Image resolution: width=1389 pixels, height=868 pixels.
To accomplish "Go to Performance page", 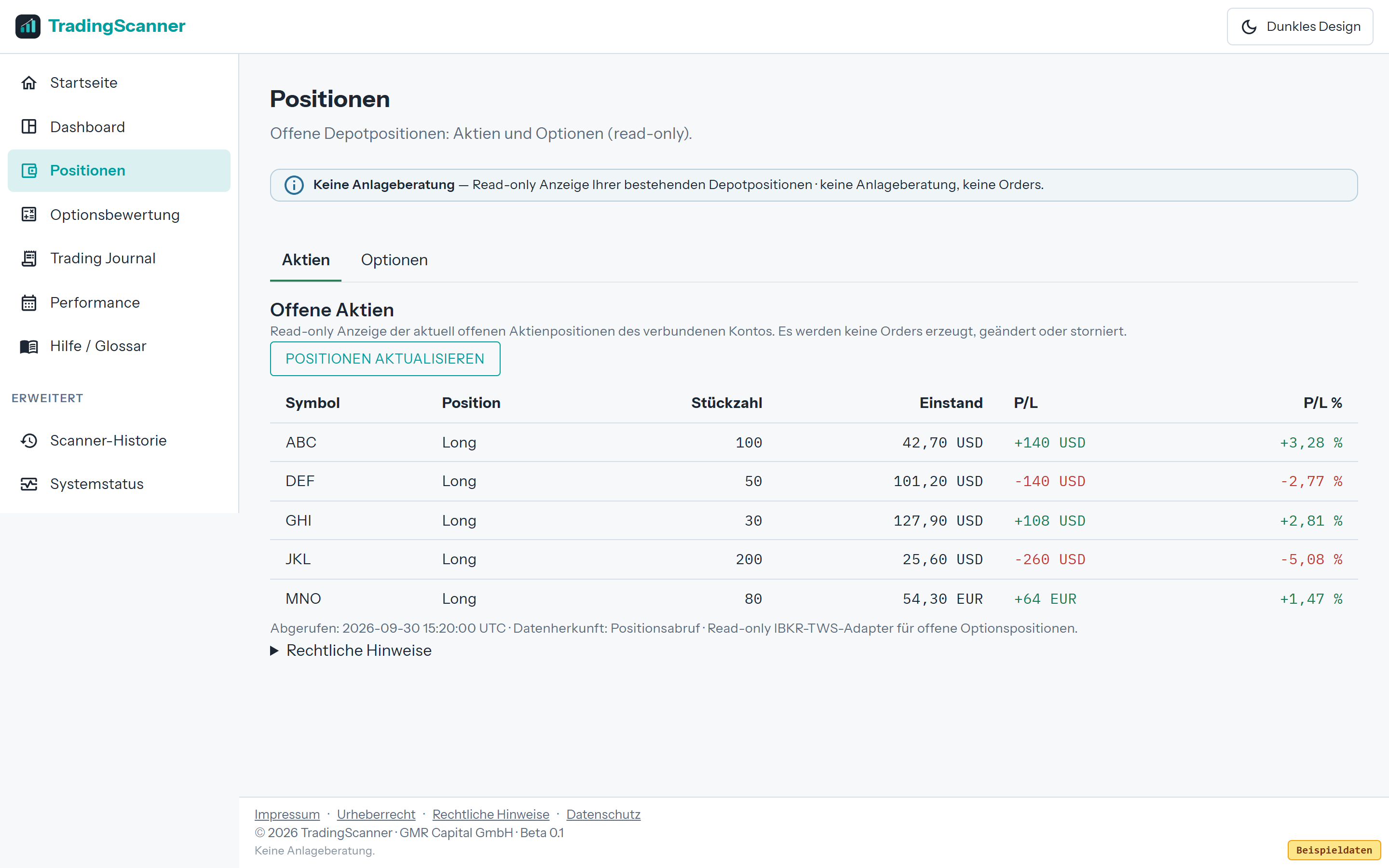I will click(119, 302).
